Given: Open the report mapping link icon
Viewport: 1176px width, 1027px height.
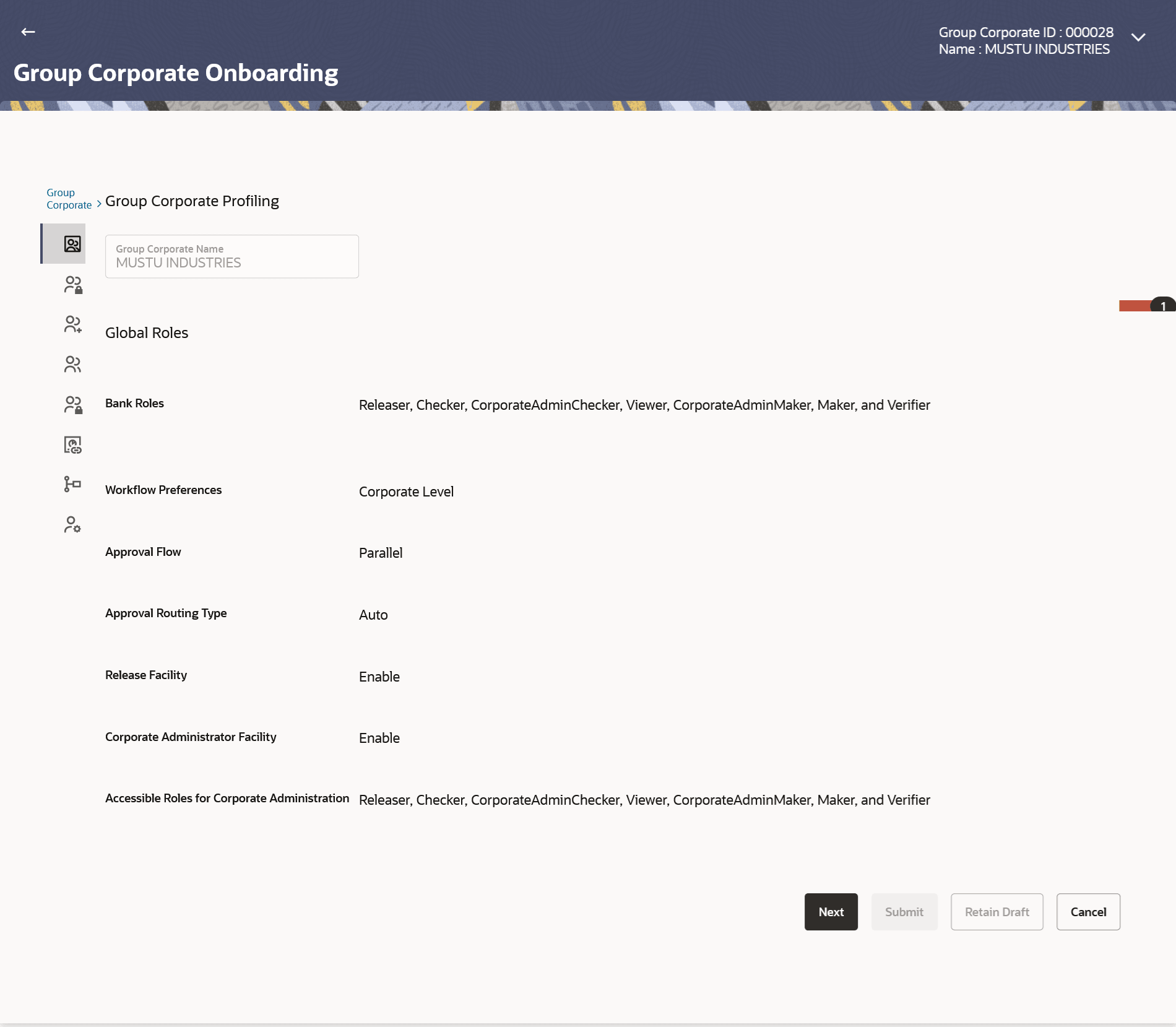Looking at the screenshot, I should coord(72,445).
